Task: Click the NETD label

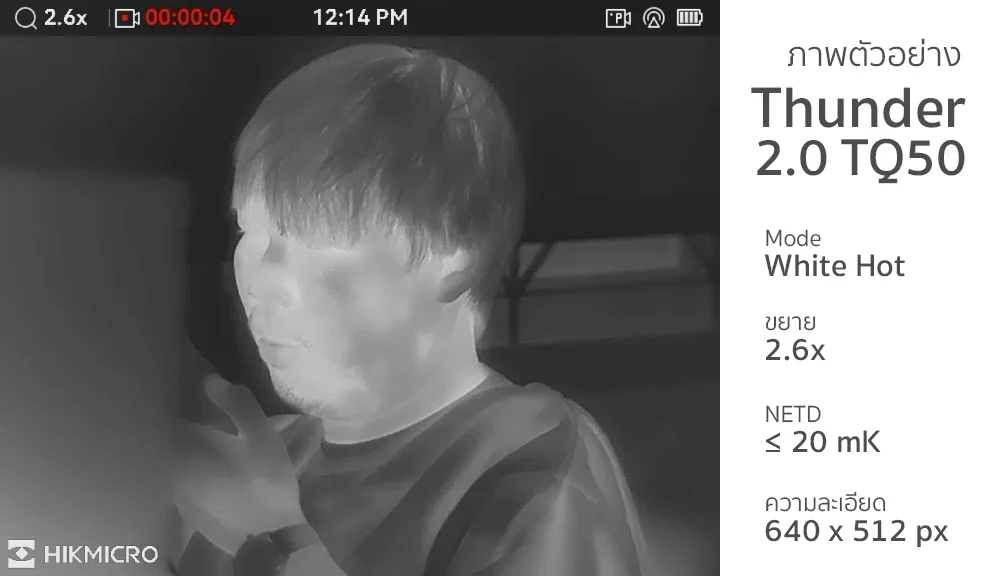Action: 793,415
